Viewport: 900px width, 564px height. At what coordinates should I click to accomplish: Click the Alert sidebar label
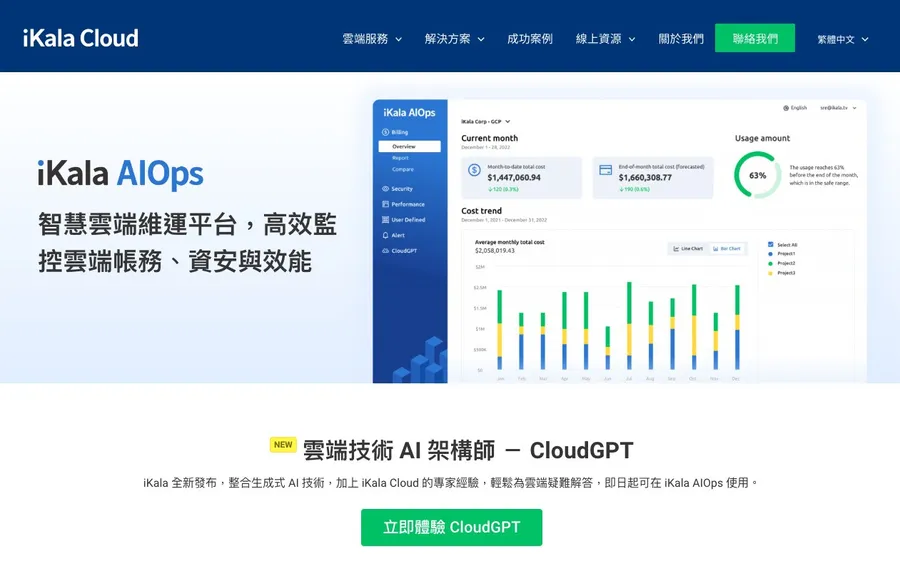(x=398, y=235)
